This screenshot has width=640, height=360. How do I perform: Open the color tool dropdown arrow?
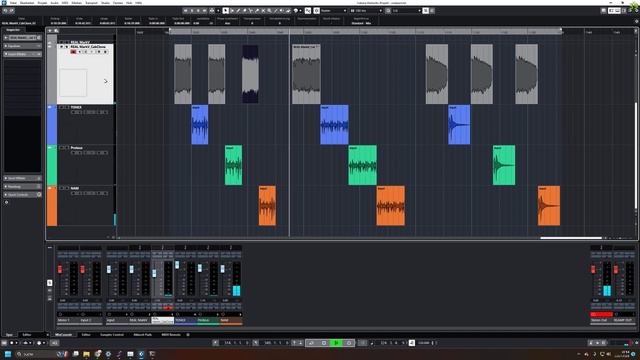[300, 11]
